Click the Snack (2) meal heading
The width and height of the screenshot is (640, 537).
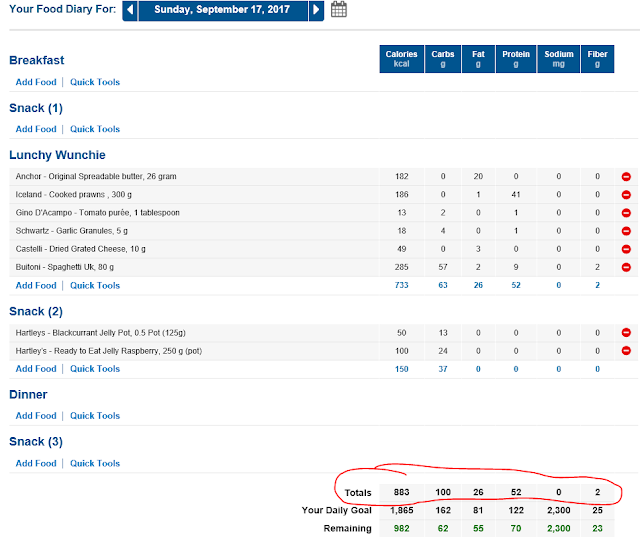click(36, 312)
